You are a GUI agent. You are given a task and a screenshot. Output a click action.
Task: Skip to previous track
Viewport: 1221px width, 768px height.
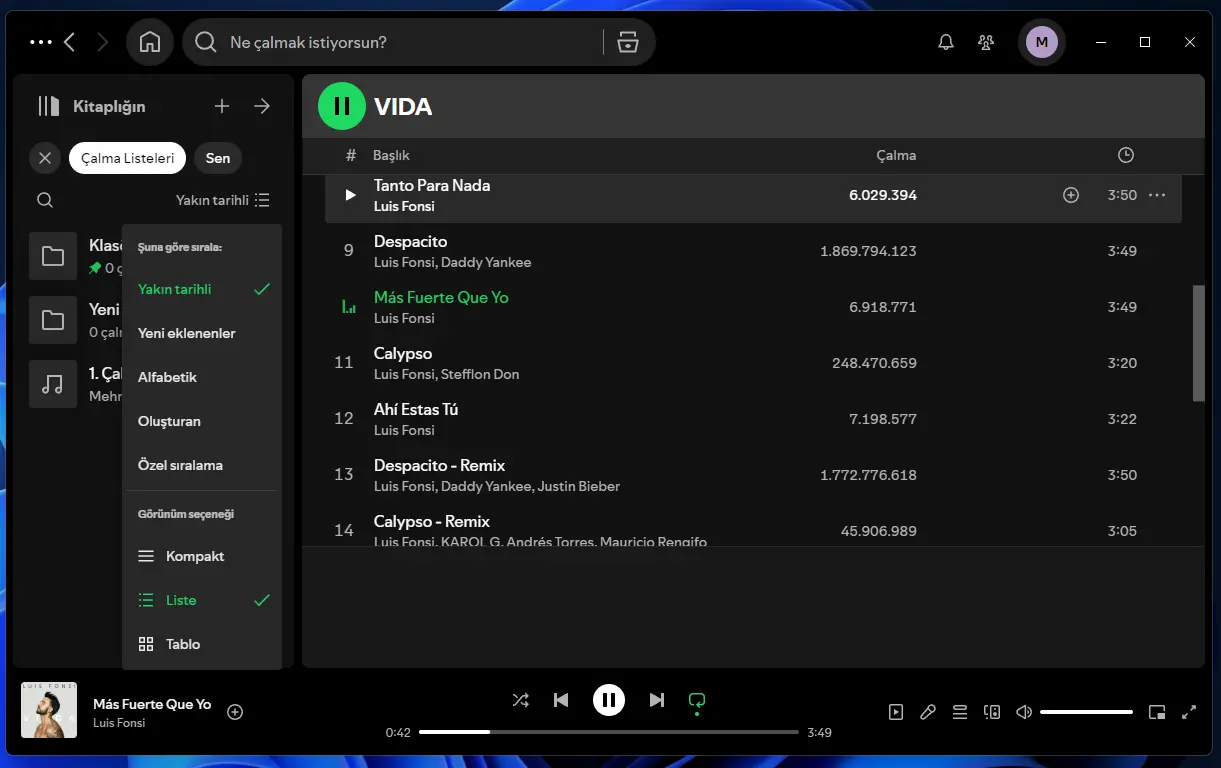561,700
